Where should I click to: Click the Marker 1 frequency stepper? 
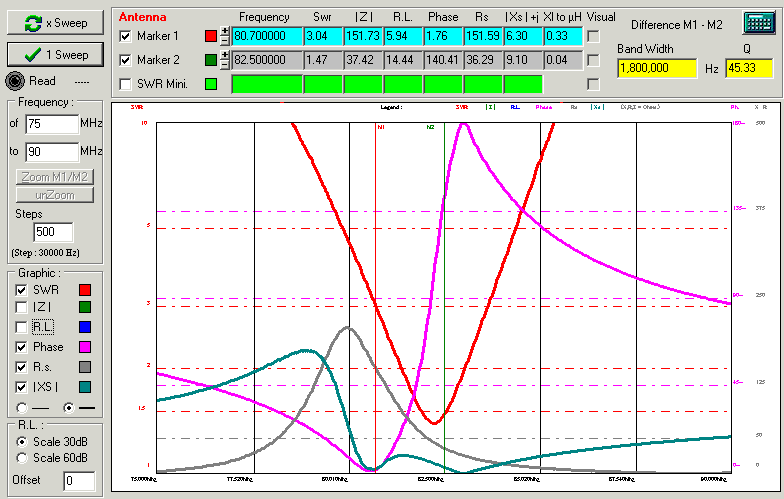pos(225,37)
